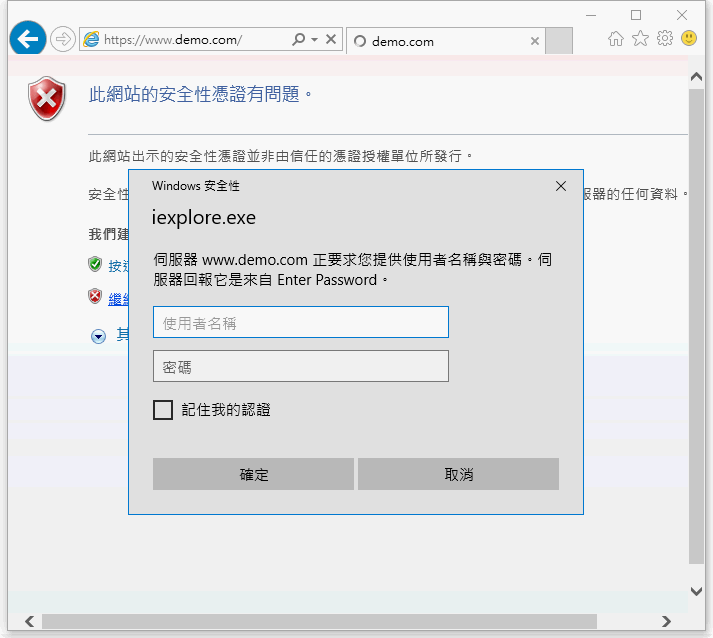713x638 pixels.
Task: Click the vertical scrollbar thumb
Action: [696, 327]
